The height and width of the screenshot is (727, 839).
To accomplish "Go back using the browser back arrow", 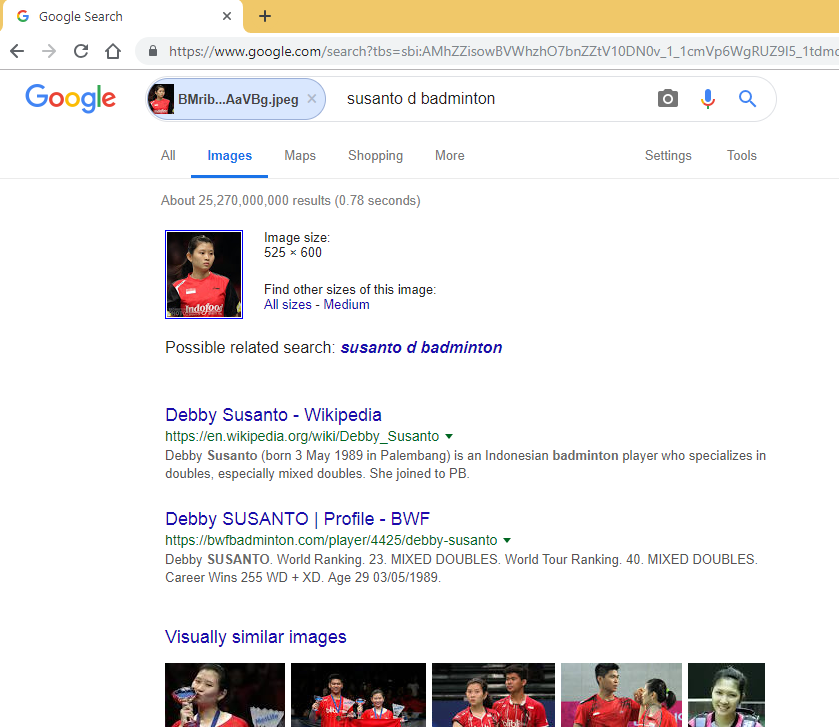I will [x=16, y=49].
